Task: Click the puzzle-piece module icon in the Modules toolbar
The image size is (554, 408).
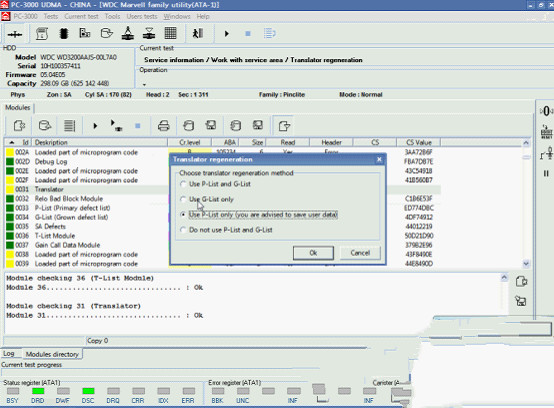Action: (19, 125)
